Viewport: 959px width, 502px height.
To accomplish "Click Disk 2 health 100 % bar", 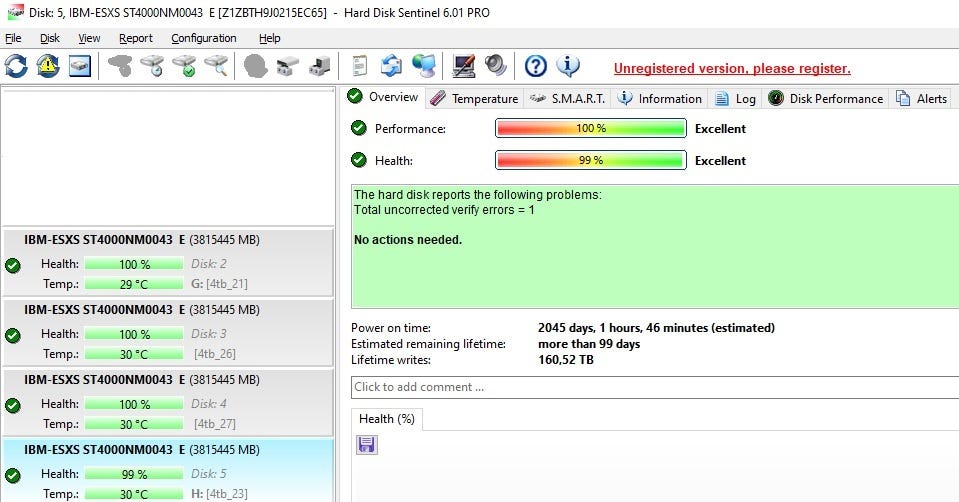I will click(x=134, y=264).
